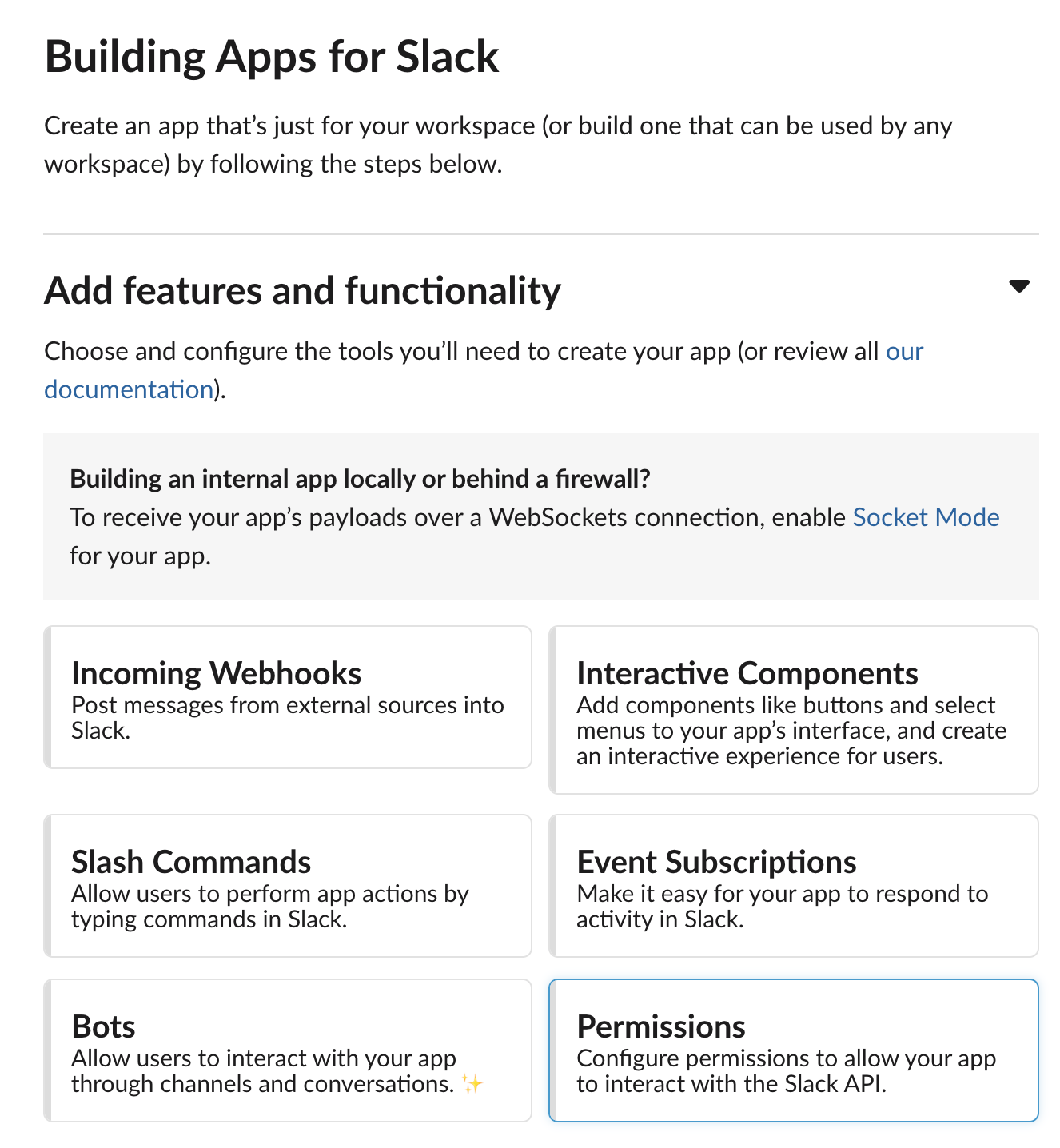Click the "Building an internal app locally" banner heading
This screenshot has width=1060, height=1148.
coord(360,479)
